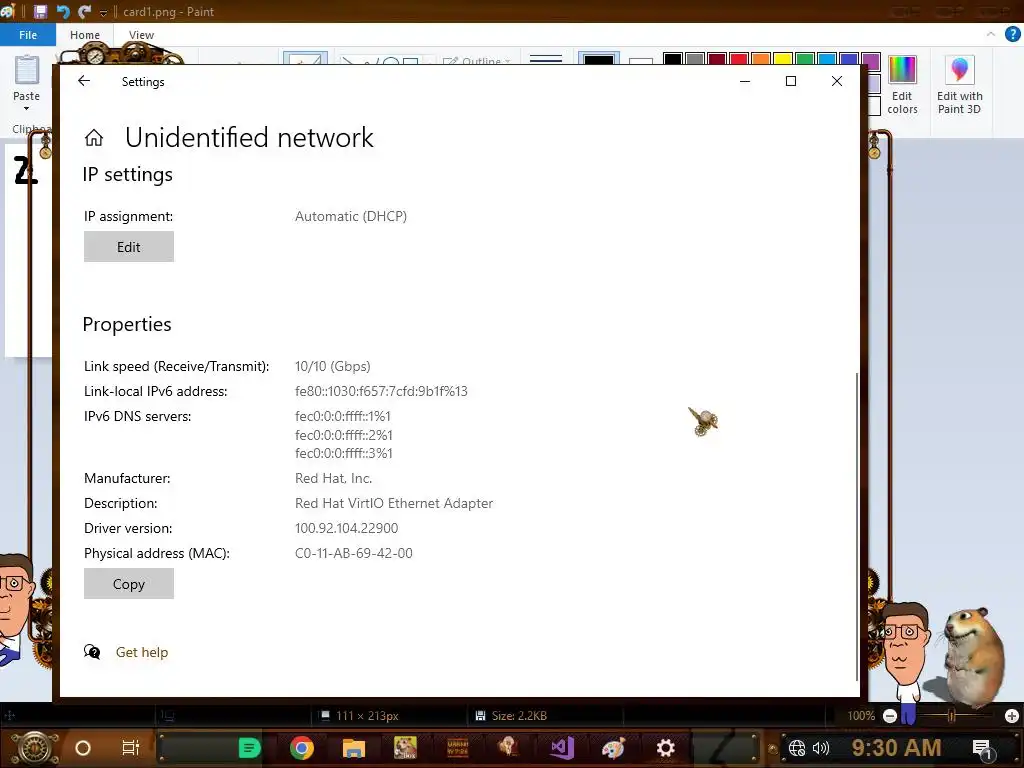Expand the Paste options arrow in Paint
Screen dimensions: 1024x768
(x=27, y=108)
